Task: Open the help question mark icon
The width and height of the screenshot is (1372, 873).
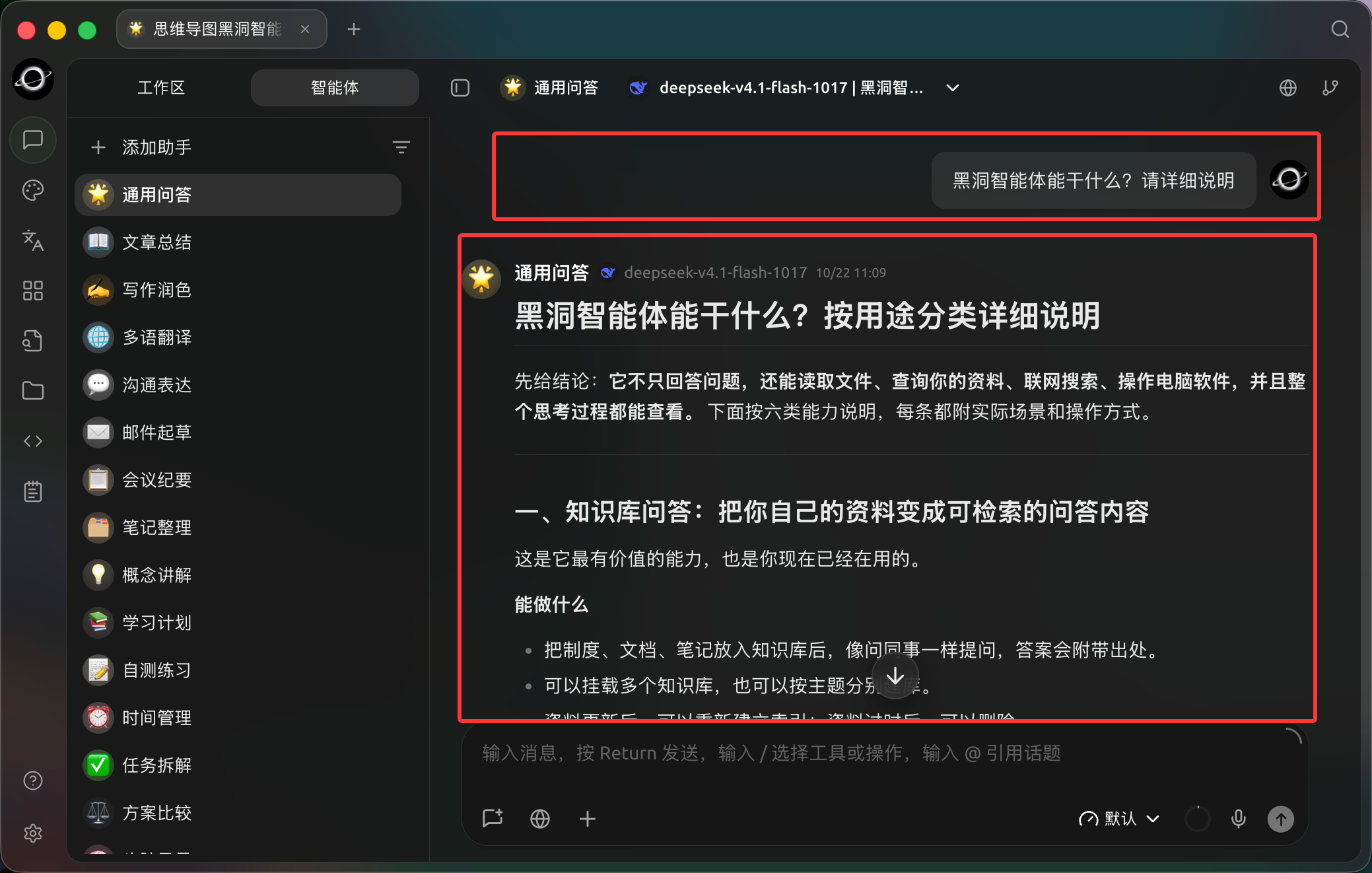Action: point(33,781)
